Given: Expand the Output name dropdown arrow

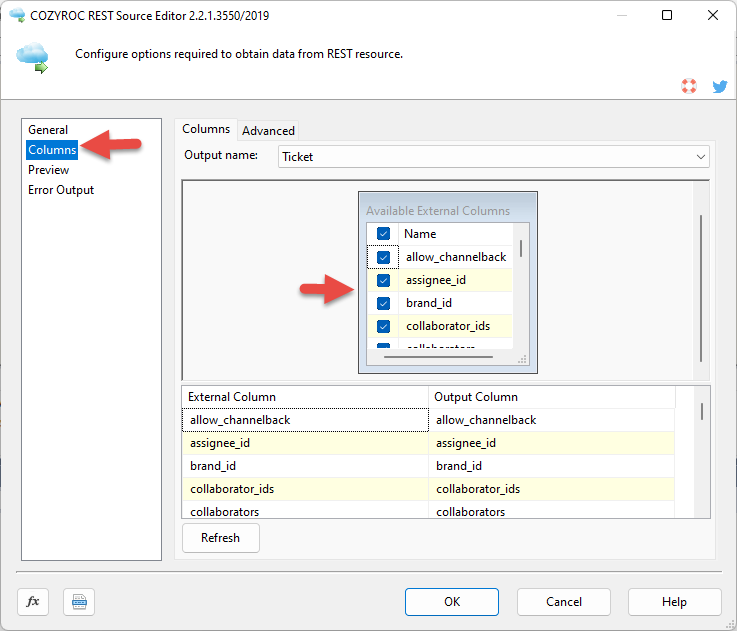Looking at the screenshot, I should point(700,157).
